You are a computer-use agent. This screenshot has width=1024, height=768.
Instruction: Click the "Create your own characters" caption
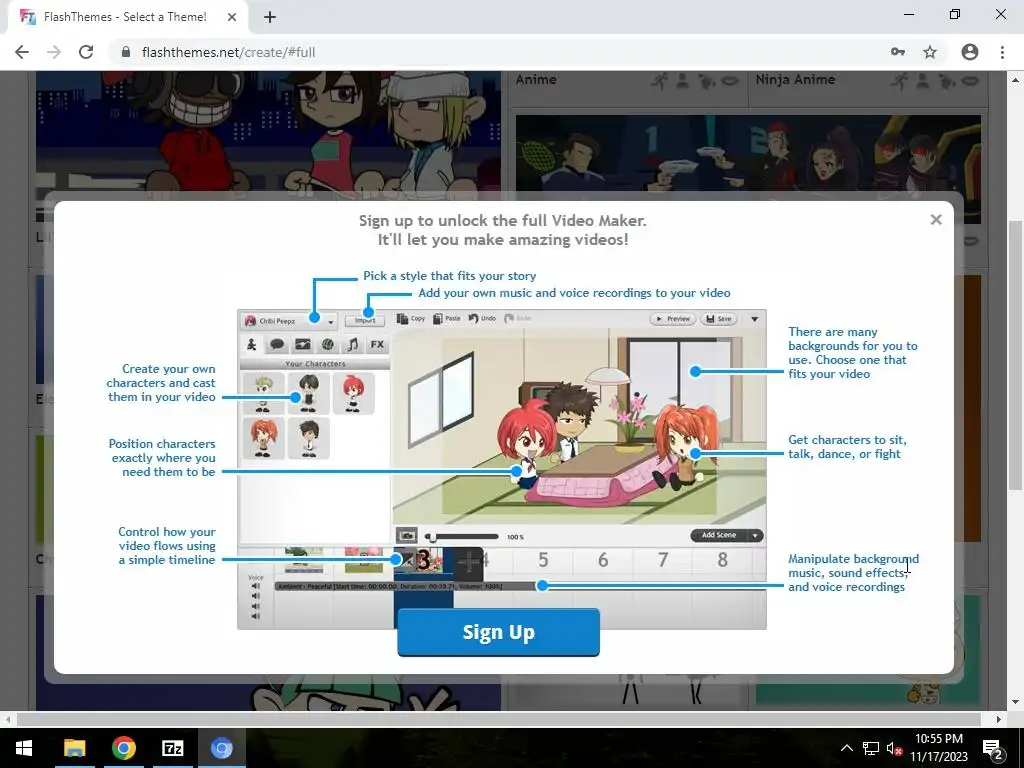[161, 383]
